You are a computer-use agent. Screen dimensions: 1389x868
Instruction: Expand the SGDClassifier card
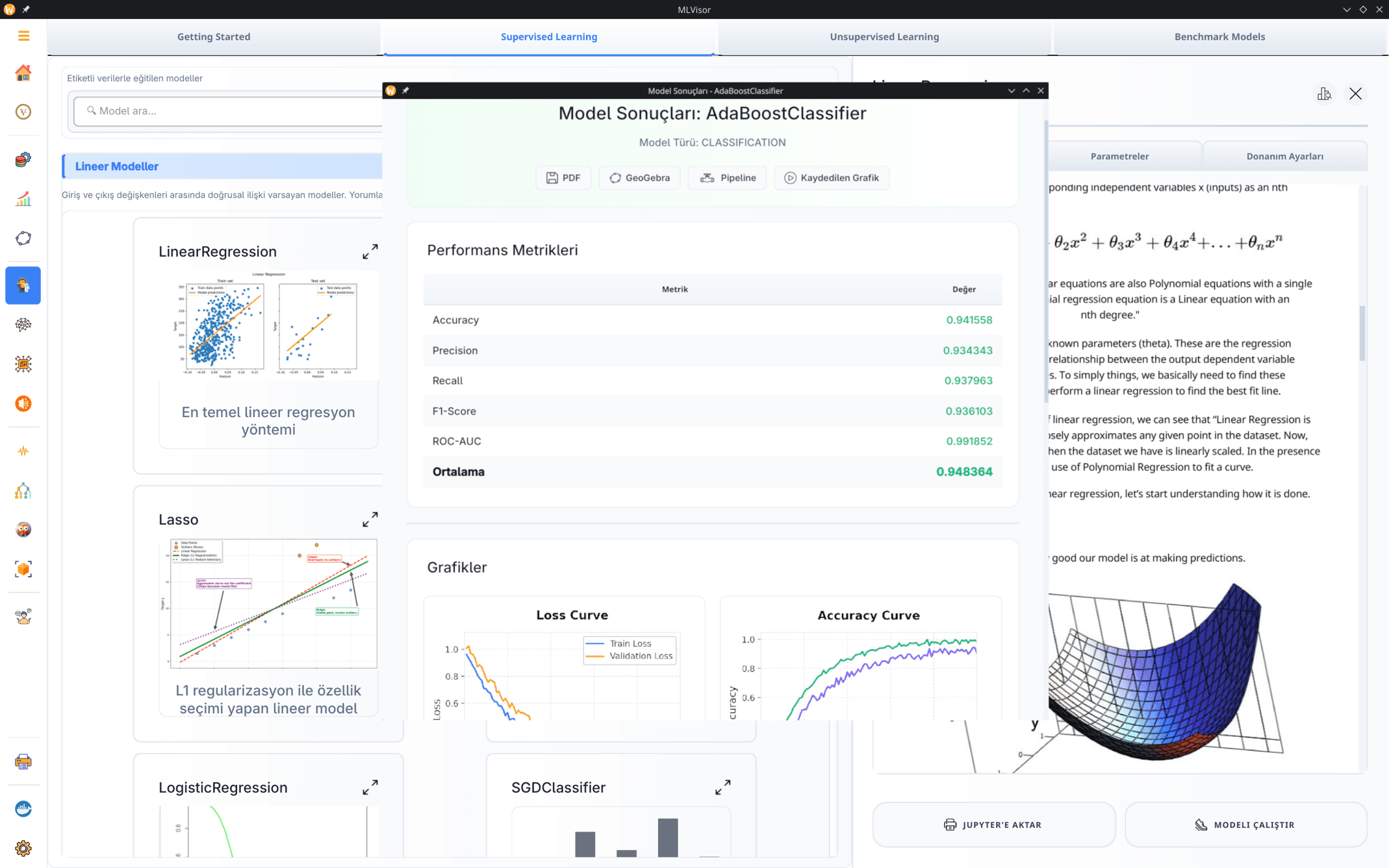coord(723,787)
